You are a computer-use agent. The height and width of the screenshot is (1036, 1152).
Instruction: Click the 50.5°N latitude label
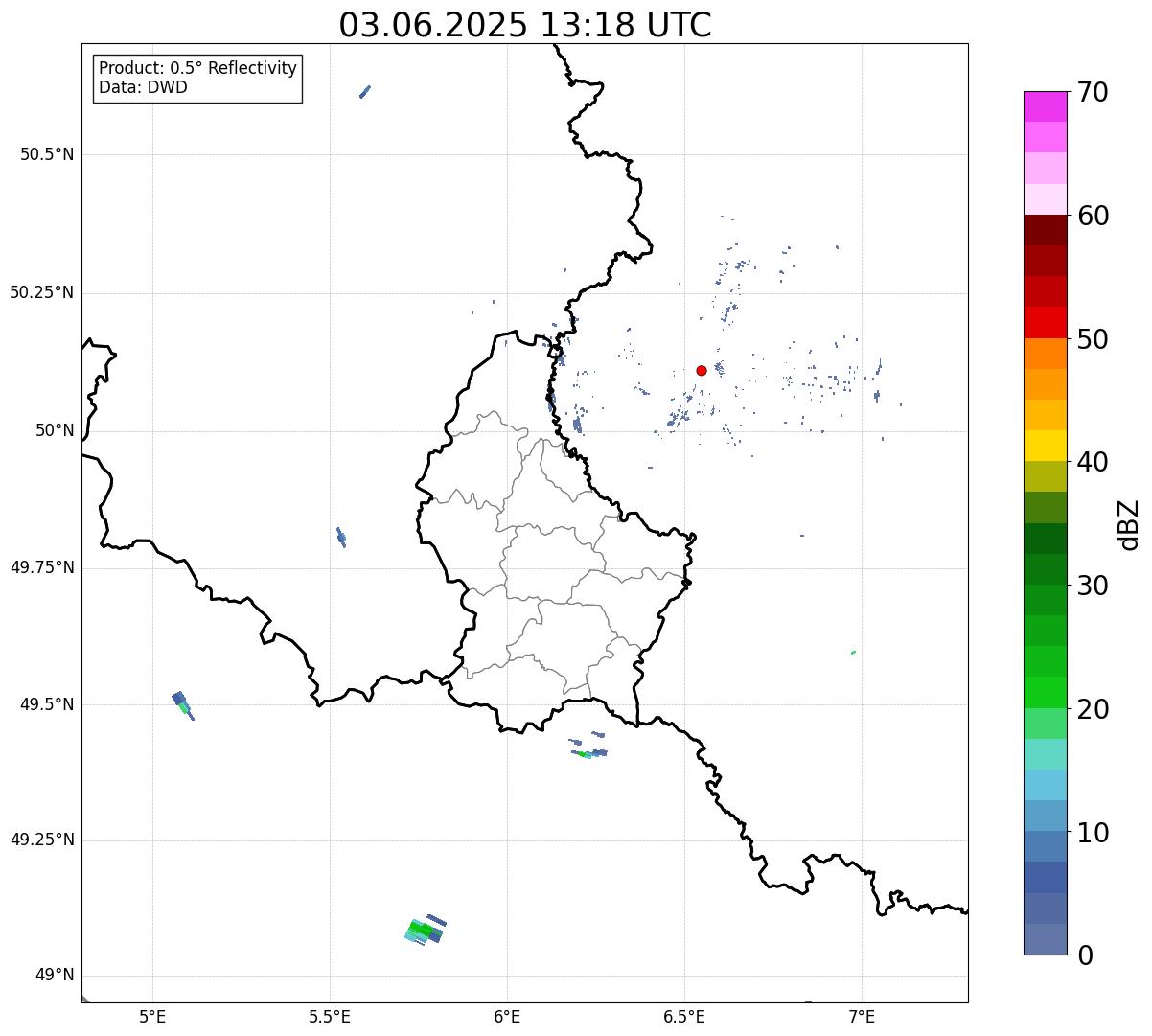(46, 154)
